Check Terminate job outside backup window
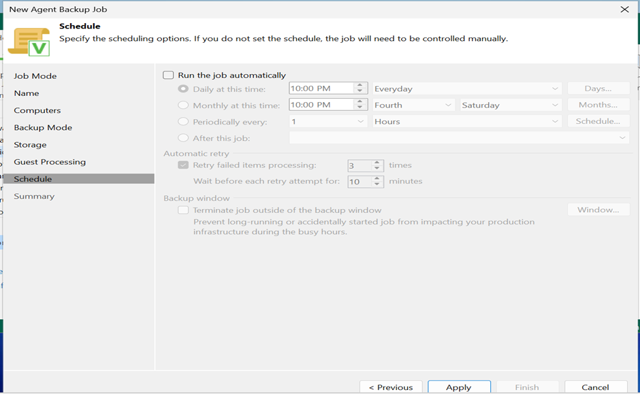The image size is (640, 394). pyautogui.click(x=183, y=210)
